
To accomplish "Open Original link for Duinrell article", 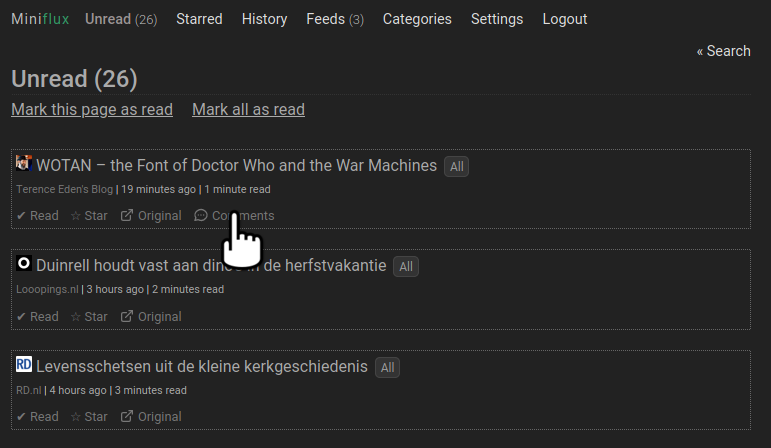I will (x=151, y=317).
